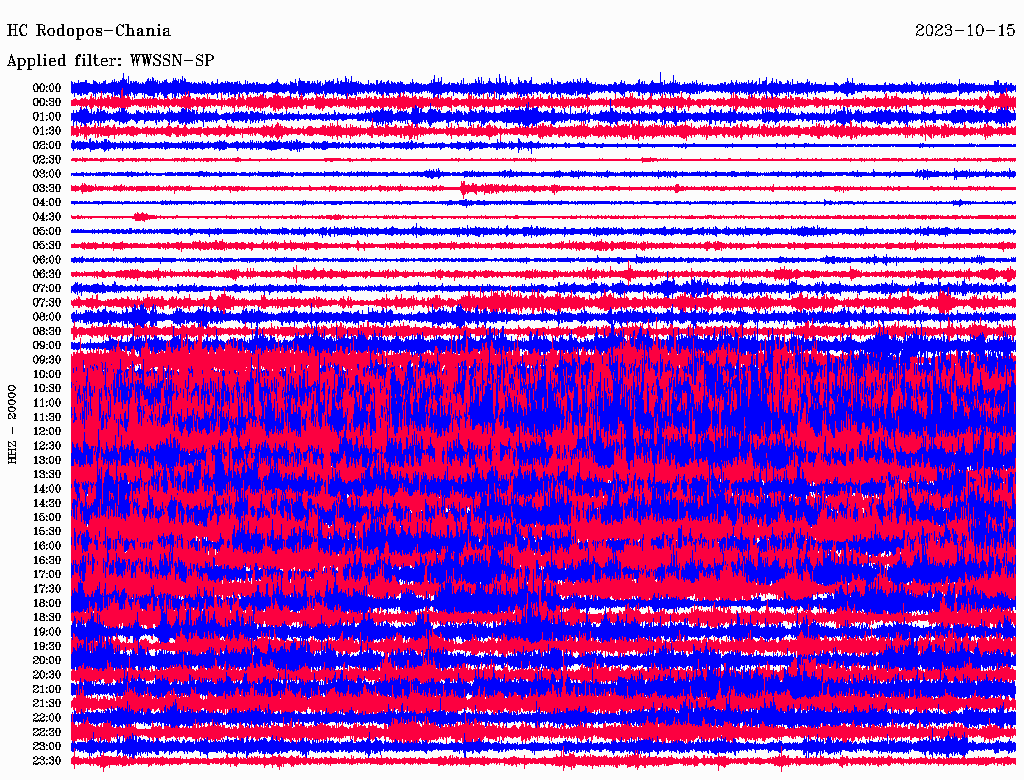Select the 00:00 time row label
Viewport: 1024px width, 780px height.
[x=47, y=88]
